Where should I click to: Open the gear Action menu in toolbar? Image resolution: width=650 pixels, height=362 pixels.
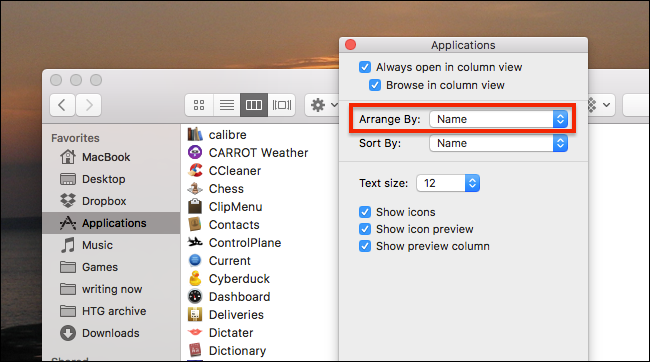coord(323,105)
